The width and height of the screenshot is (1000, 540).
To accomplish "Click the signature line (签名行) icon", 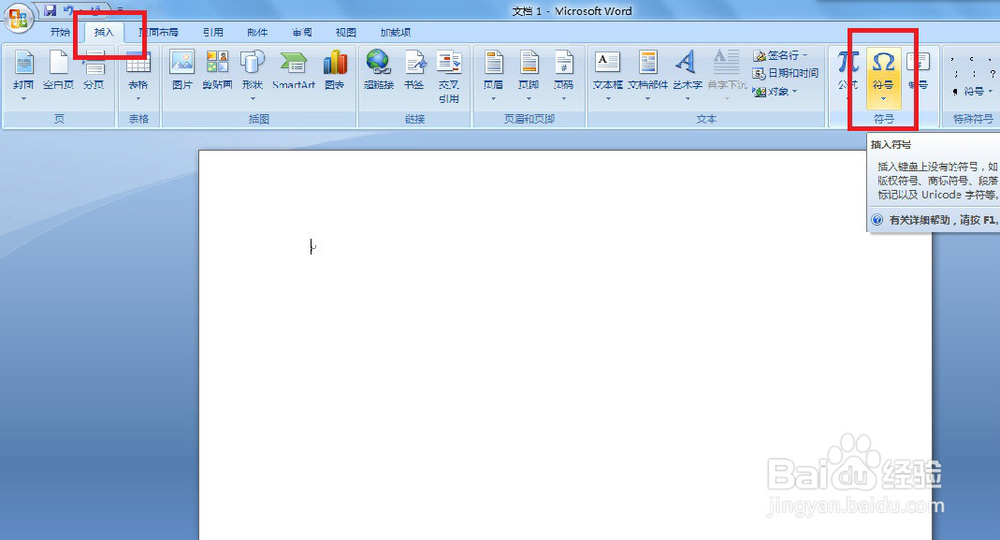I will coord(759,55).
